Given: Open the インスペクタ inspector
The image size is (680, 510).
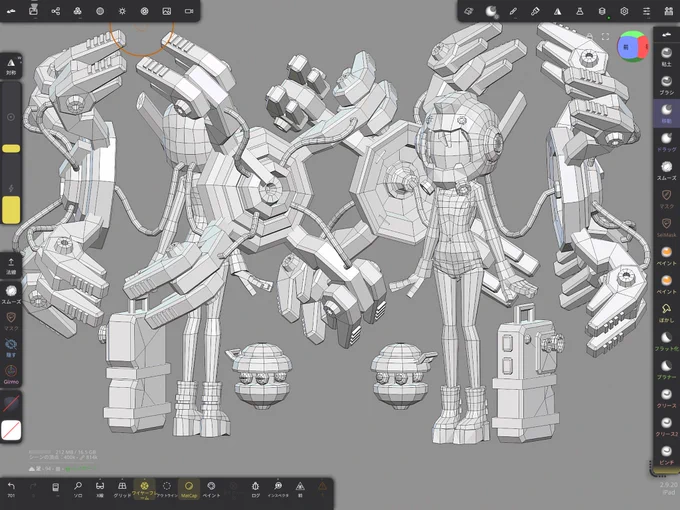Looking at the screenshot, I should [x=278, y=489].
